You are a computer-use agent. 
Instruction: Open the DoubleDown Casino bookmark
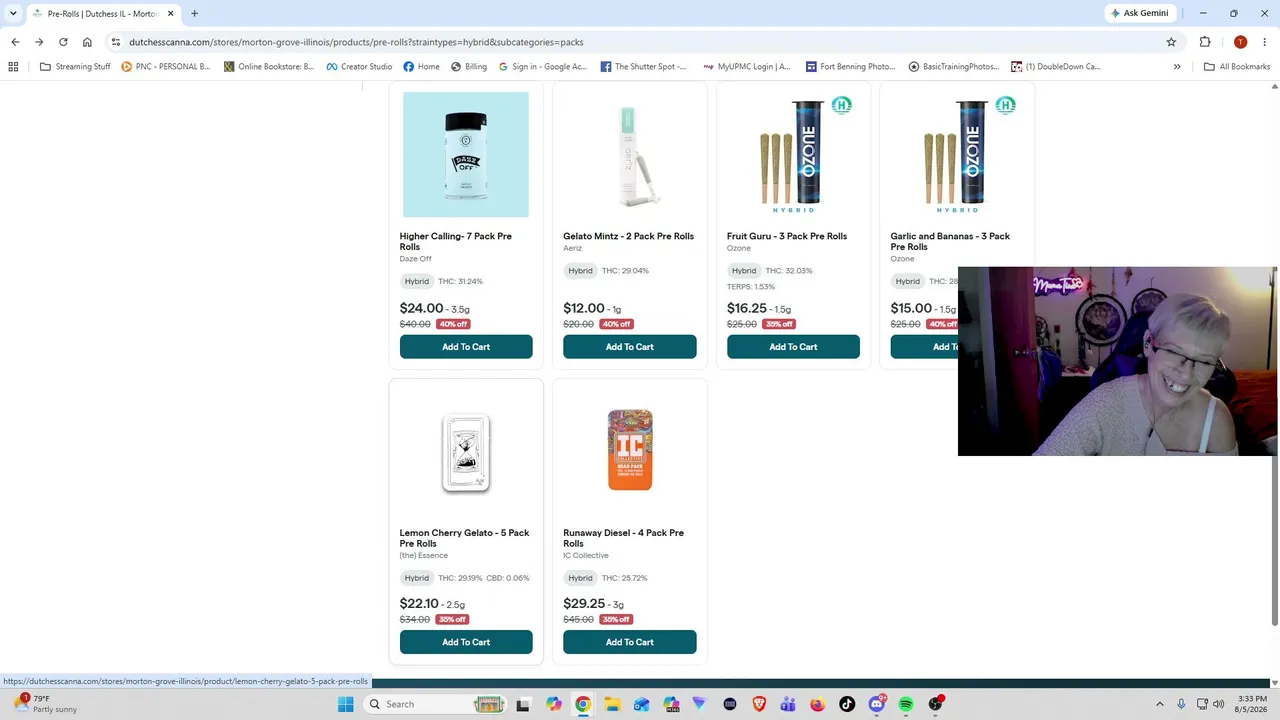(1055, 67)
